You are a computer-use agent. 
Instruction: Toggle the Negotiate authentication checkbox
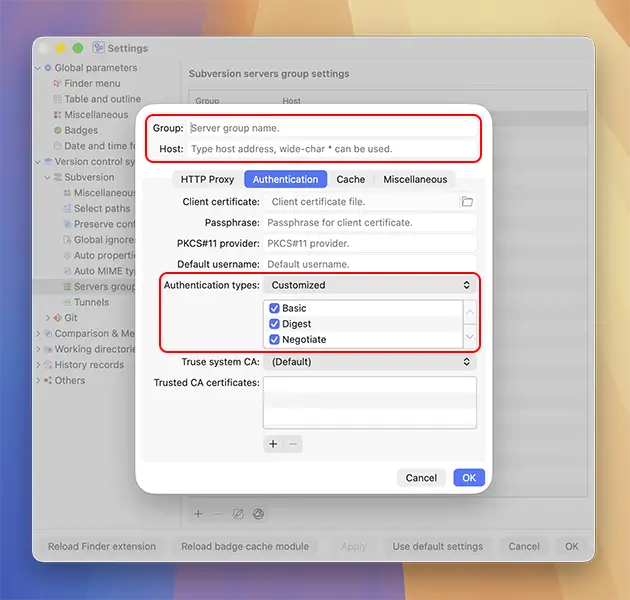coord(274,340)
